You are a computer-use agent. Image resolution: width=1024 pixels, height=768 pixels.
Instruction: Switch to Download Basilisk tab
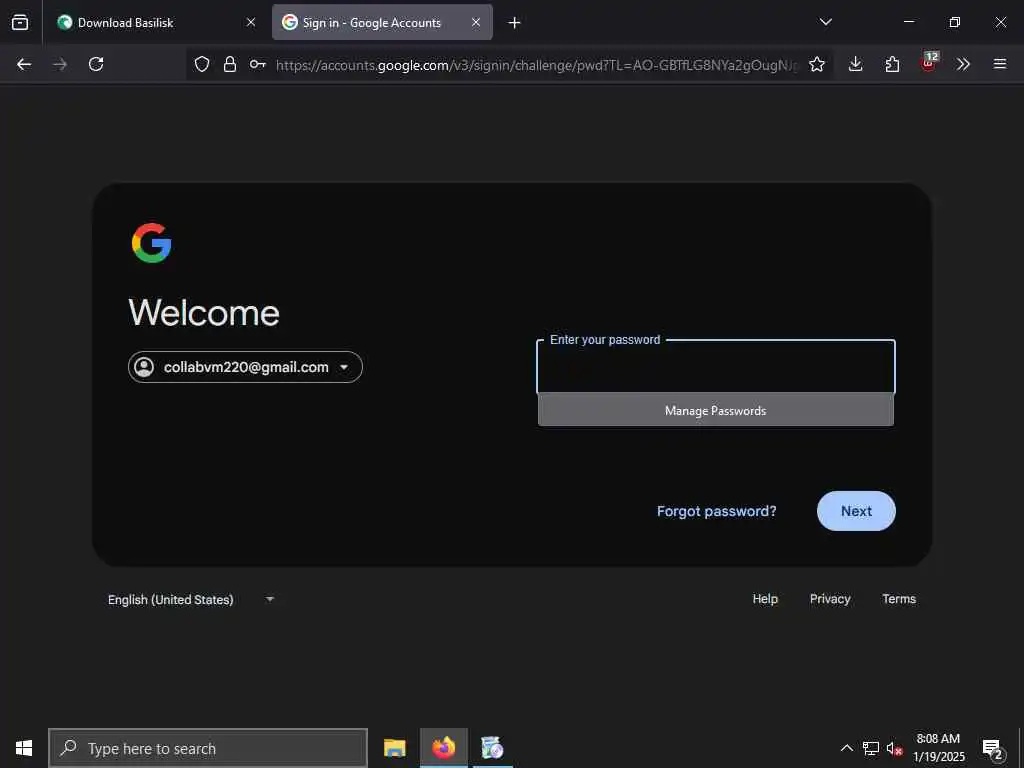tap(157, 22)
